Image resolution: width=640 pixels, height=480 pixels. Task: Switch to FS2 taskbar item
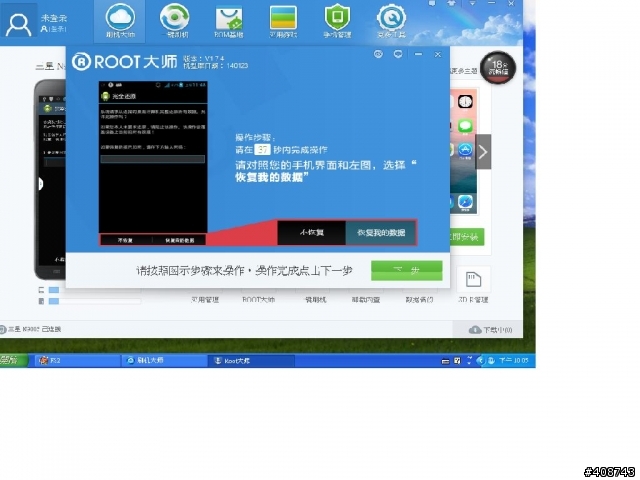(x=76, y=360)
